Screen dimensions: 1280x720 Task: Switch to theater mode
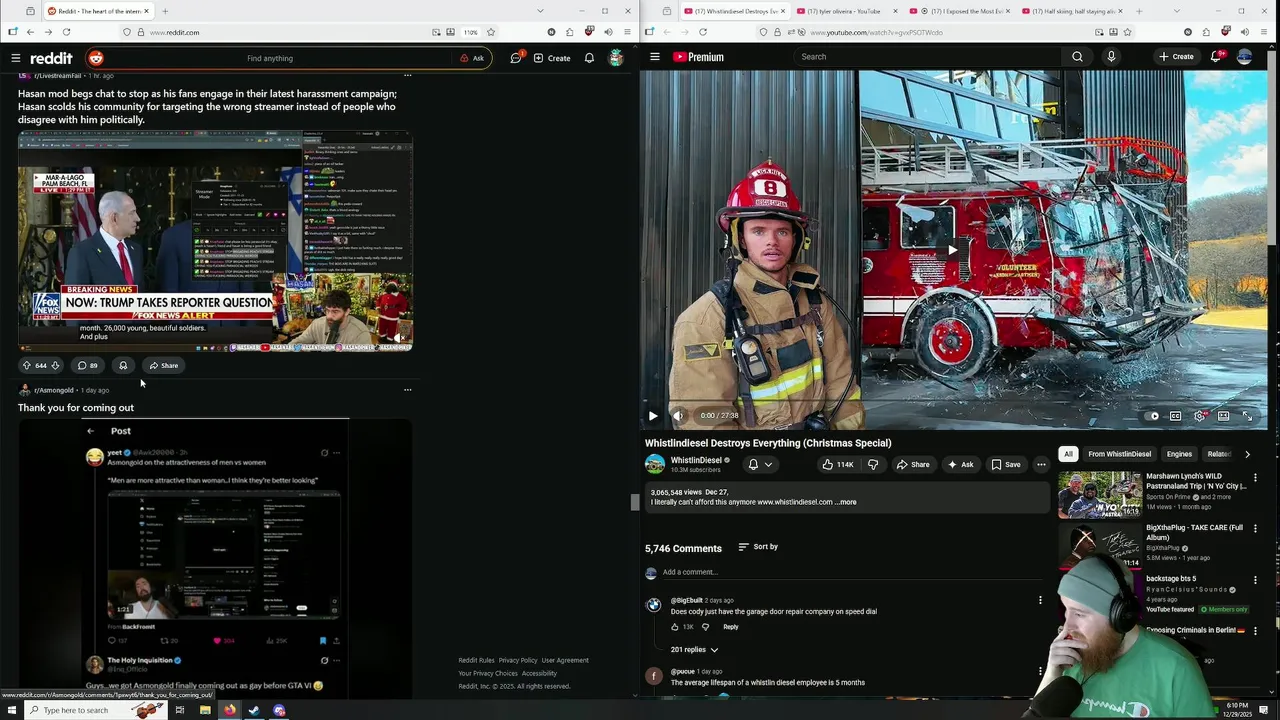pos(1223,416)
